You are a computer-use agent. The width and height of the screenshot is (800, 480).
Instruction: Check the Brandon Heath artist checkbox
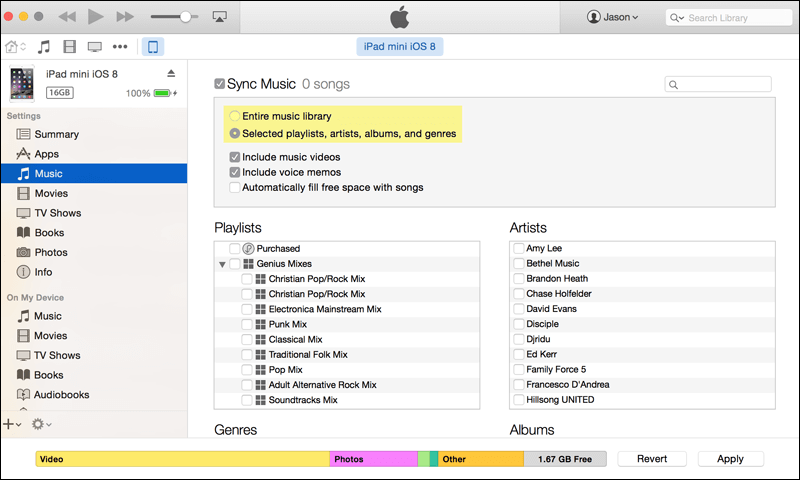click(519, 279)
